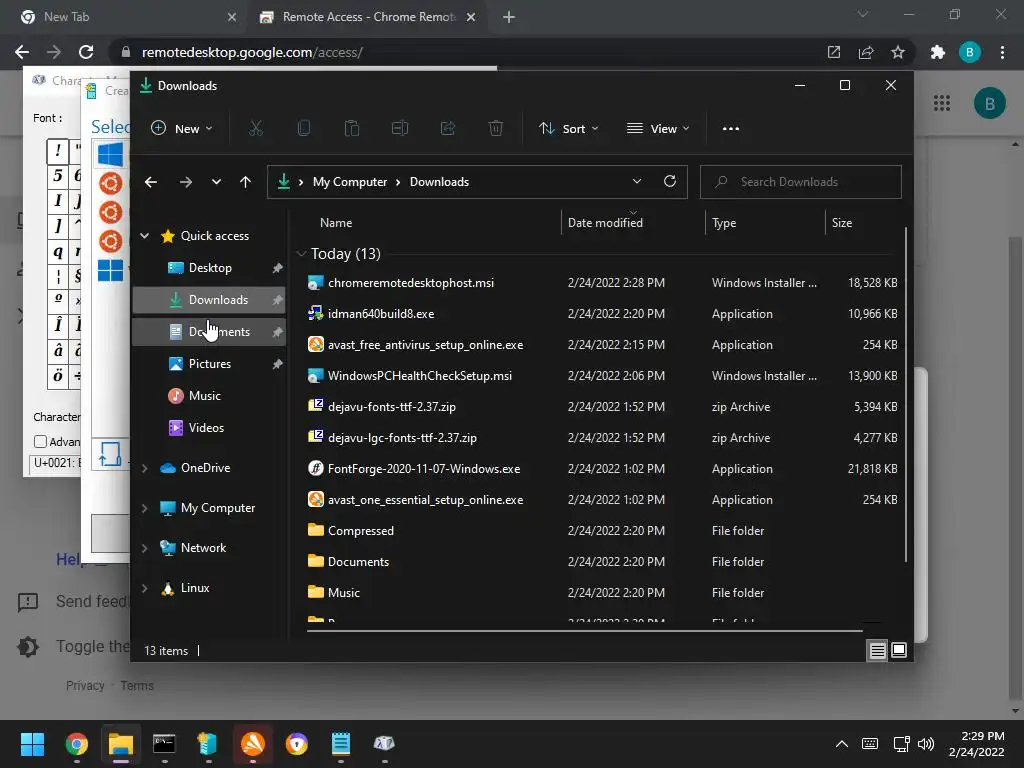Reload the Chrome page
The width and height of the screenshot is (1024, 768).
coord(86,52)
